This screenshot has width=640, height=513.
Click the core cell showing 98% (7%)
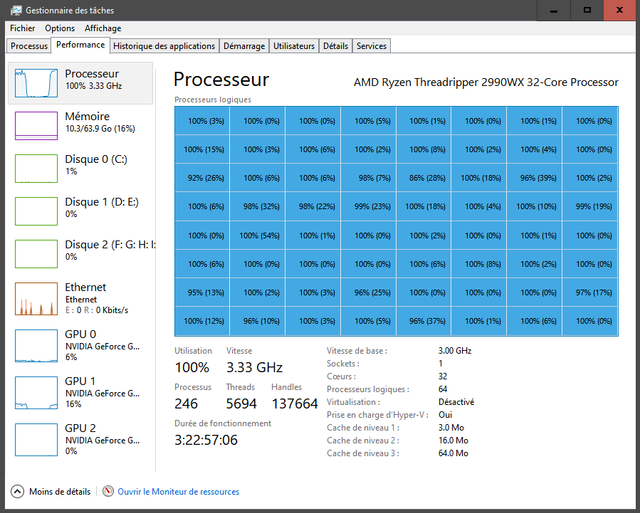click(x=369, y=178)
